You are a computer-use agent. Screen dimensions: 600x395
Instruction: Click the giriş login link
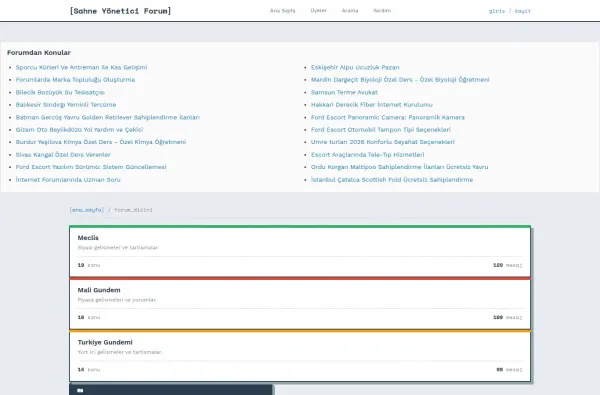[497, 11]
